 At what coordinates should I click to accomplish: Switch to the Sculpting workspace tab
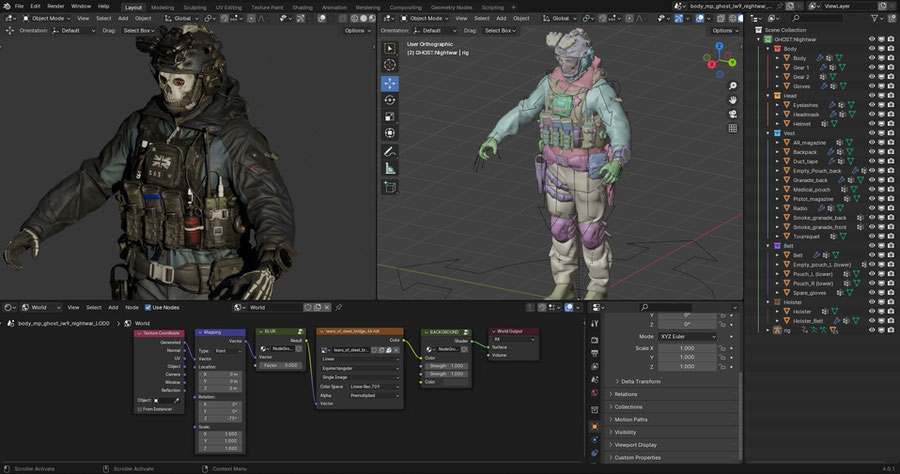click(x=195, y=7)
